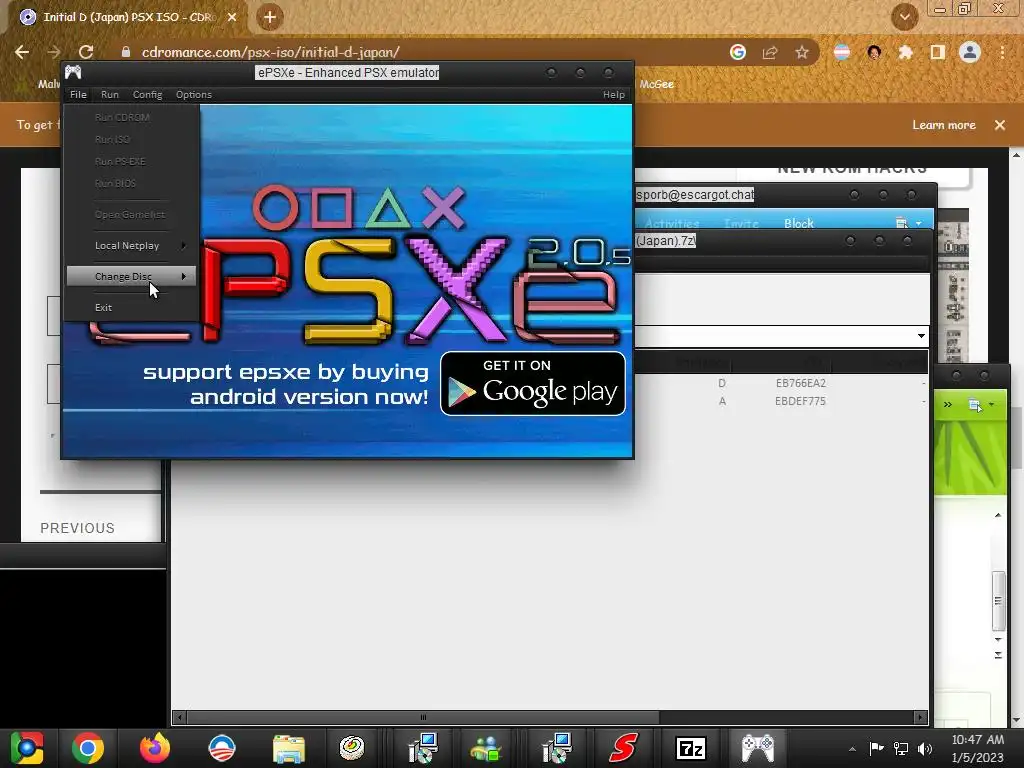Click the webpage vertical scrollbar up arrow
Viewport: 1024px width, 768px height.
coord(1016,155)
